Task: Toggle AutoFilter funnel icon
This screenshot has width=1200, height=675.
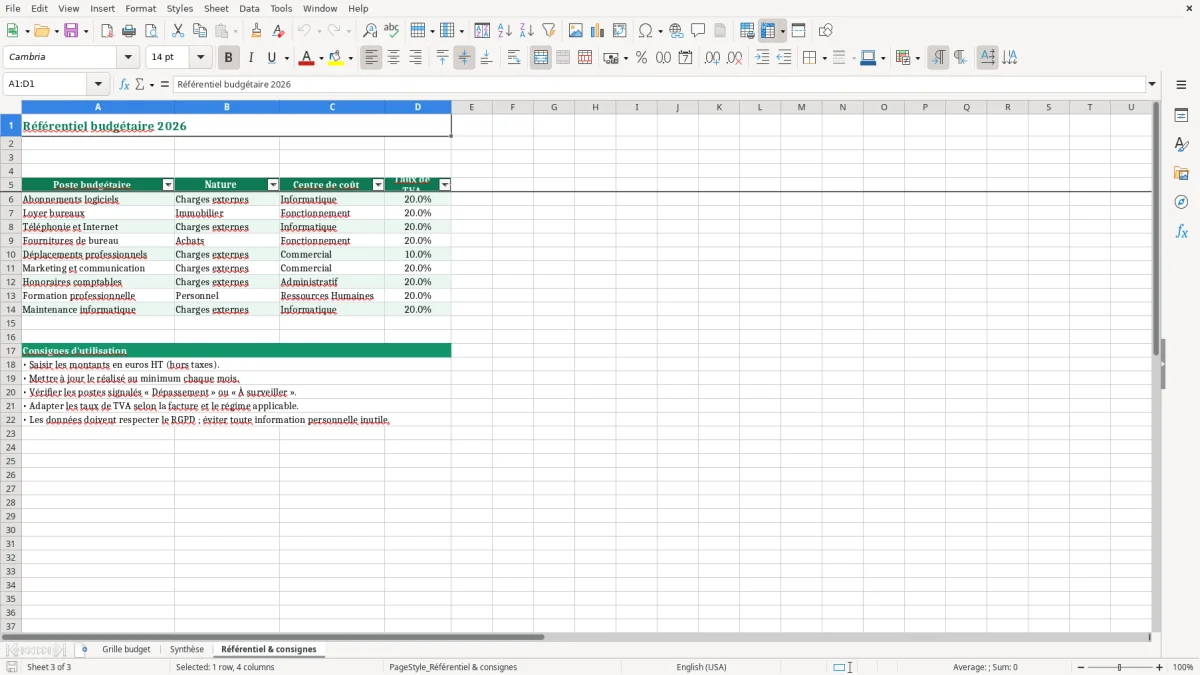Action: [549, 31]
